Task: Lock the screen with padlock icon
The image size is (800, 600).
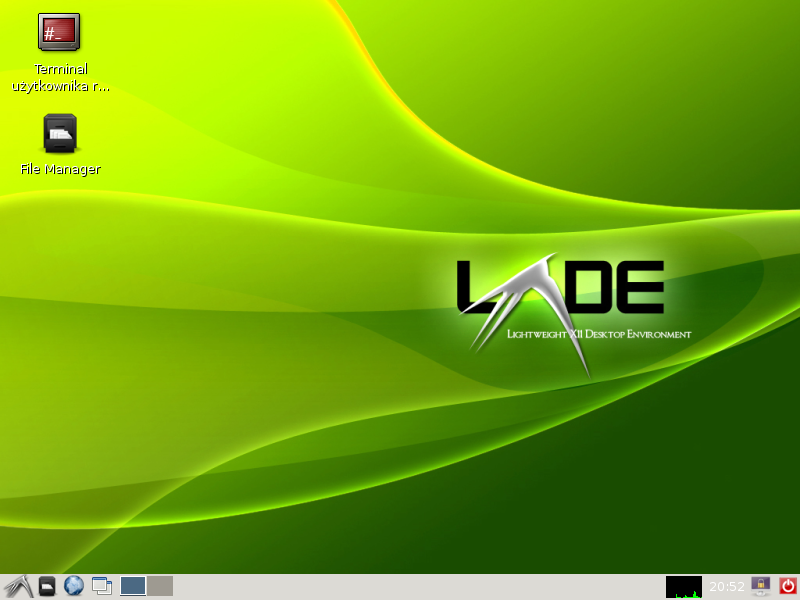Action: click(761, 586)
